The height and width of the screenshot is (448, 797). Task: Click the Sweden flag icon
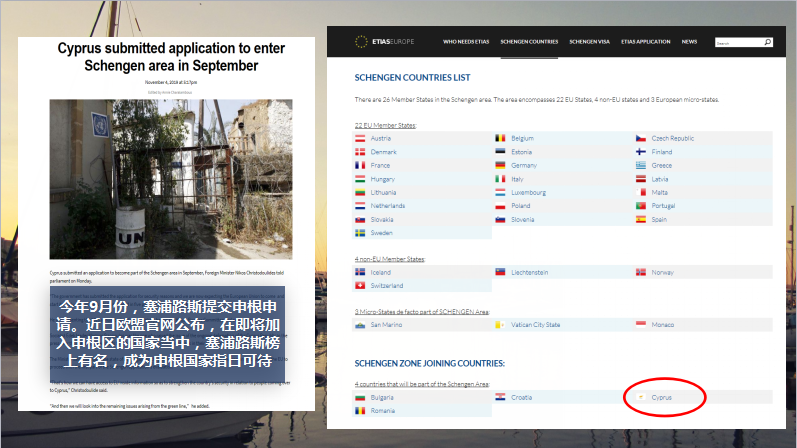tap(360, 232)
